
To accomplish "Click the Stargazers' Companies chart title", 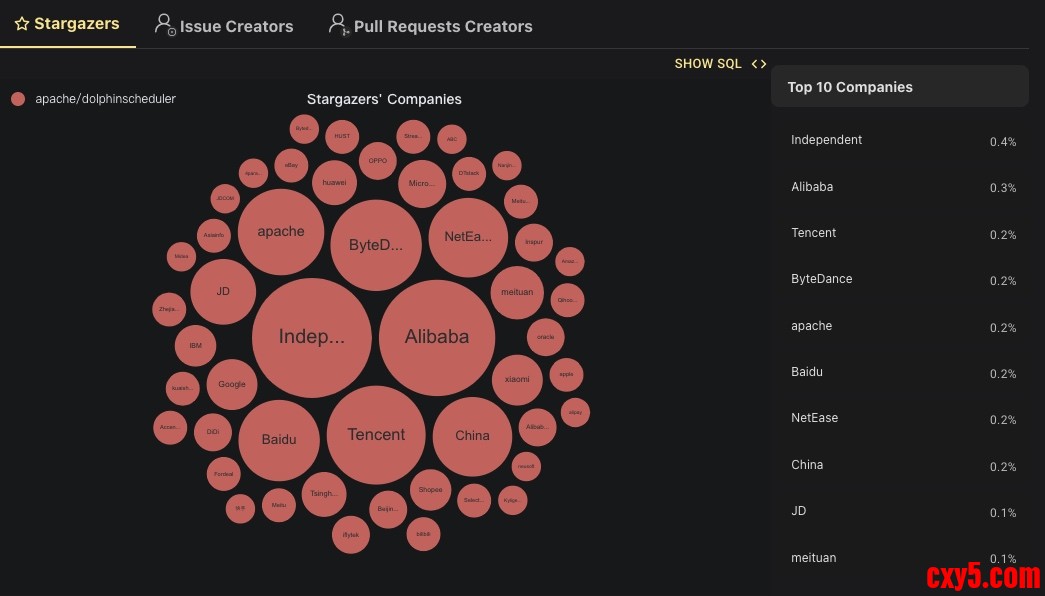I will coord(384,99).
